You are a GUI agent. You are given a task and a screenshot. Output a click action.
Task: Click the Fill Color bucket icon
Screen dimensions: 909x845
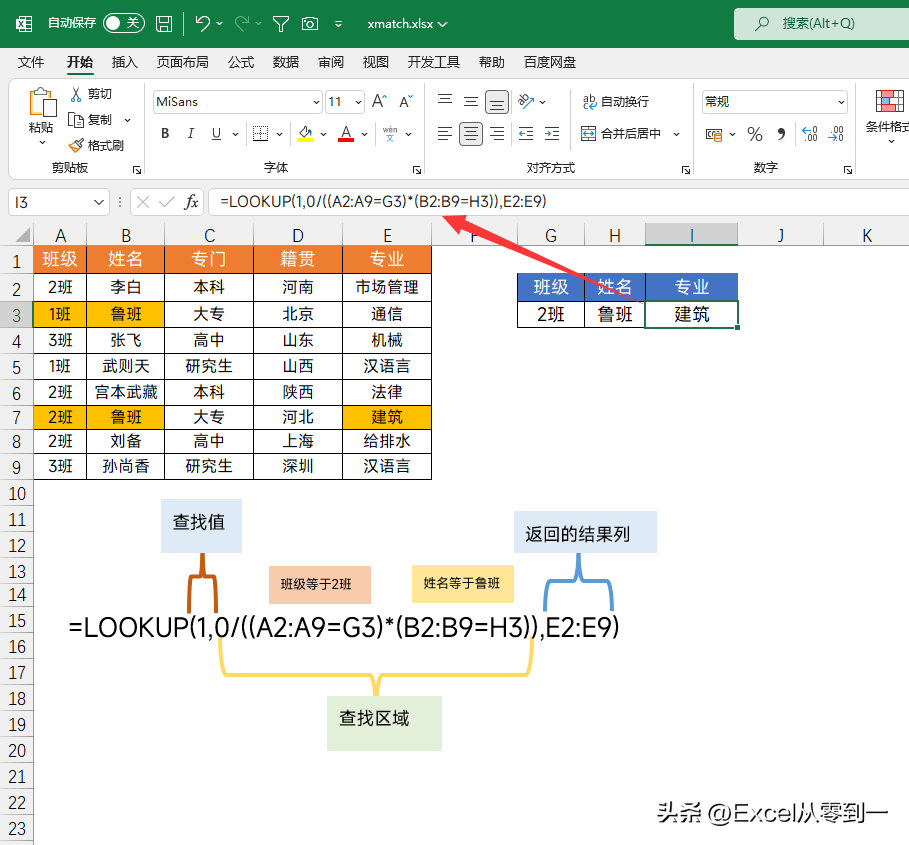305,134
